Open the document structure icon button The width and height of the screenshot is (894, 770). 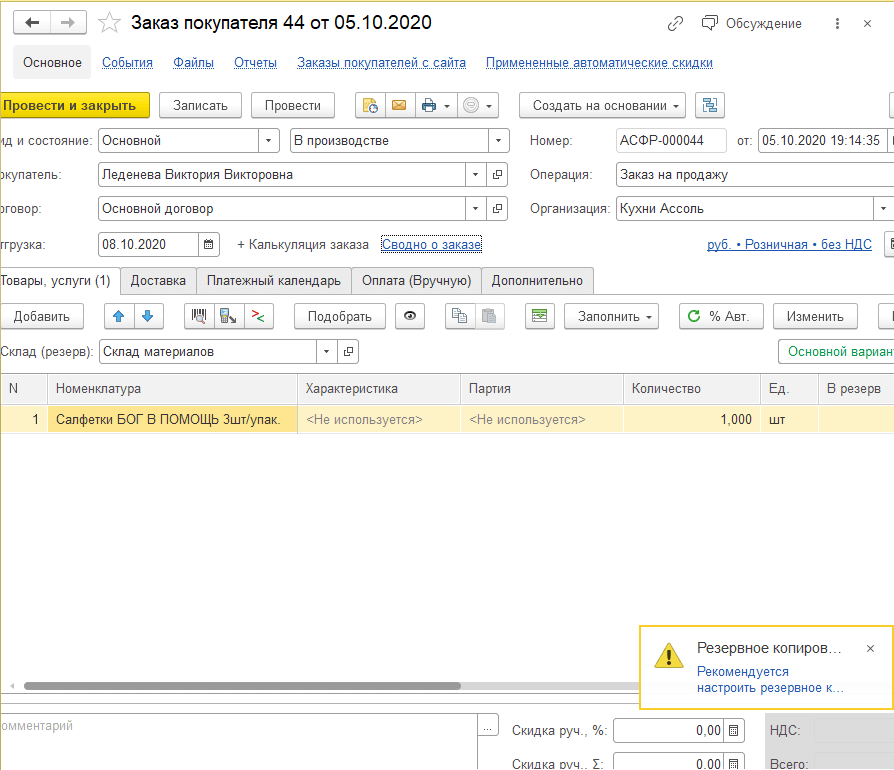tap(710, 105)
